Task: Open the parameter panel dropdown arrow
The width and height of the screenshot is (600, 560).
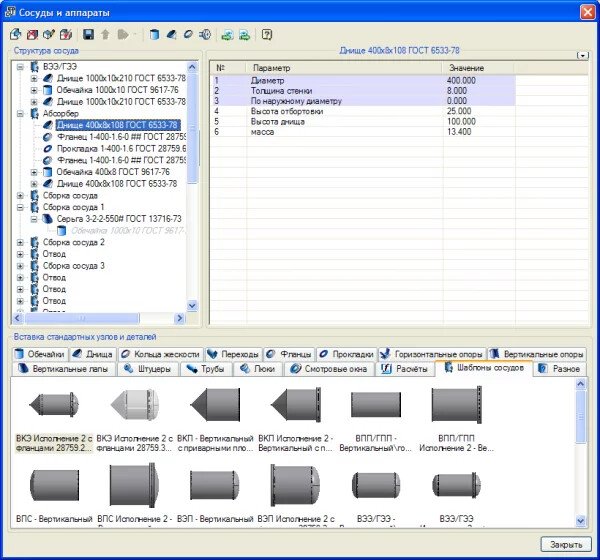Action: (x=583, y=56)
